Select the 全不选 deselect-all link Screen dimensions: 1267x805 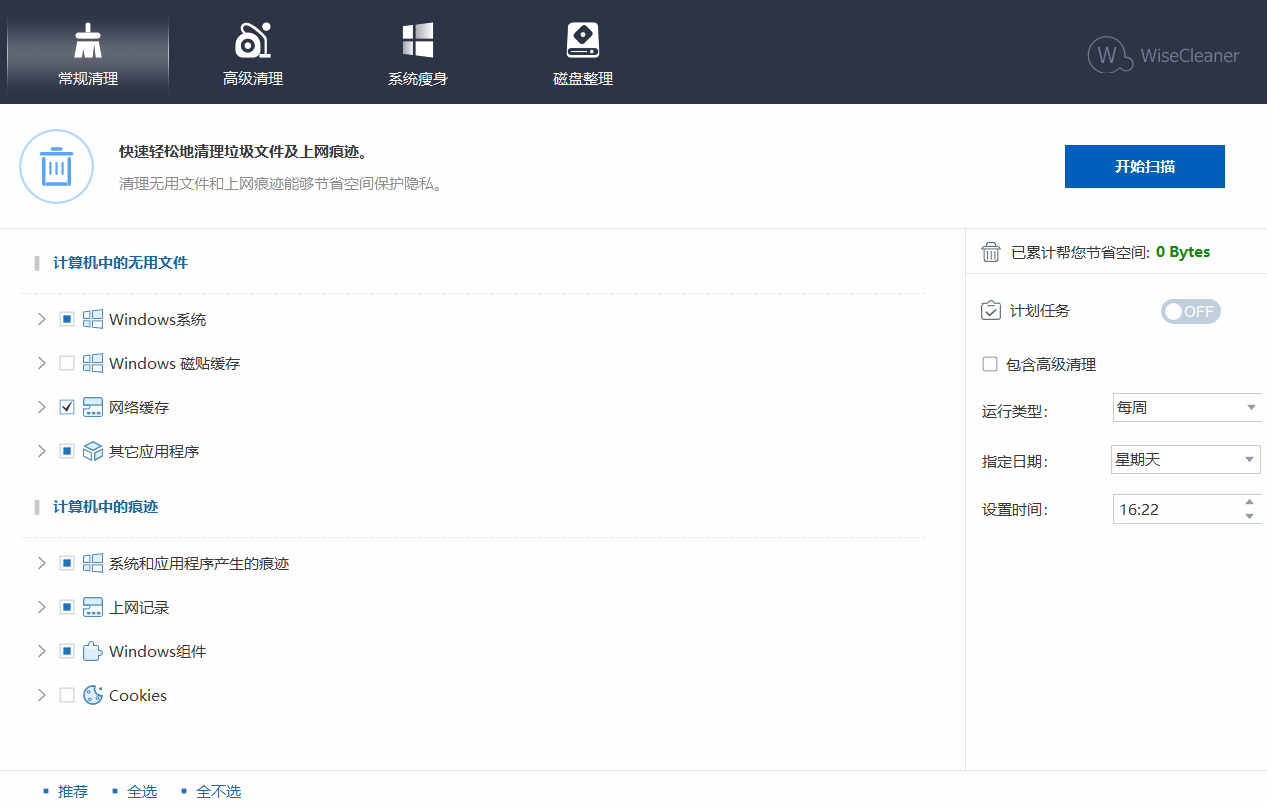click(218, 791)
